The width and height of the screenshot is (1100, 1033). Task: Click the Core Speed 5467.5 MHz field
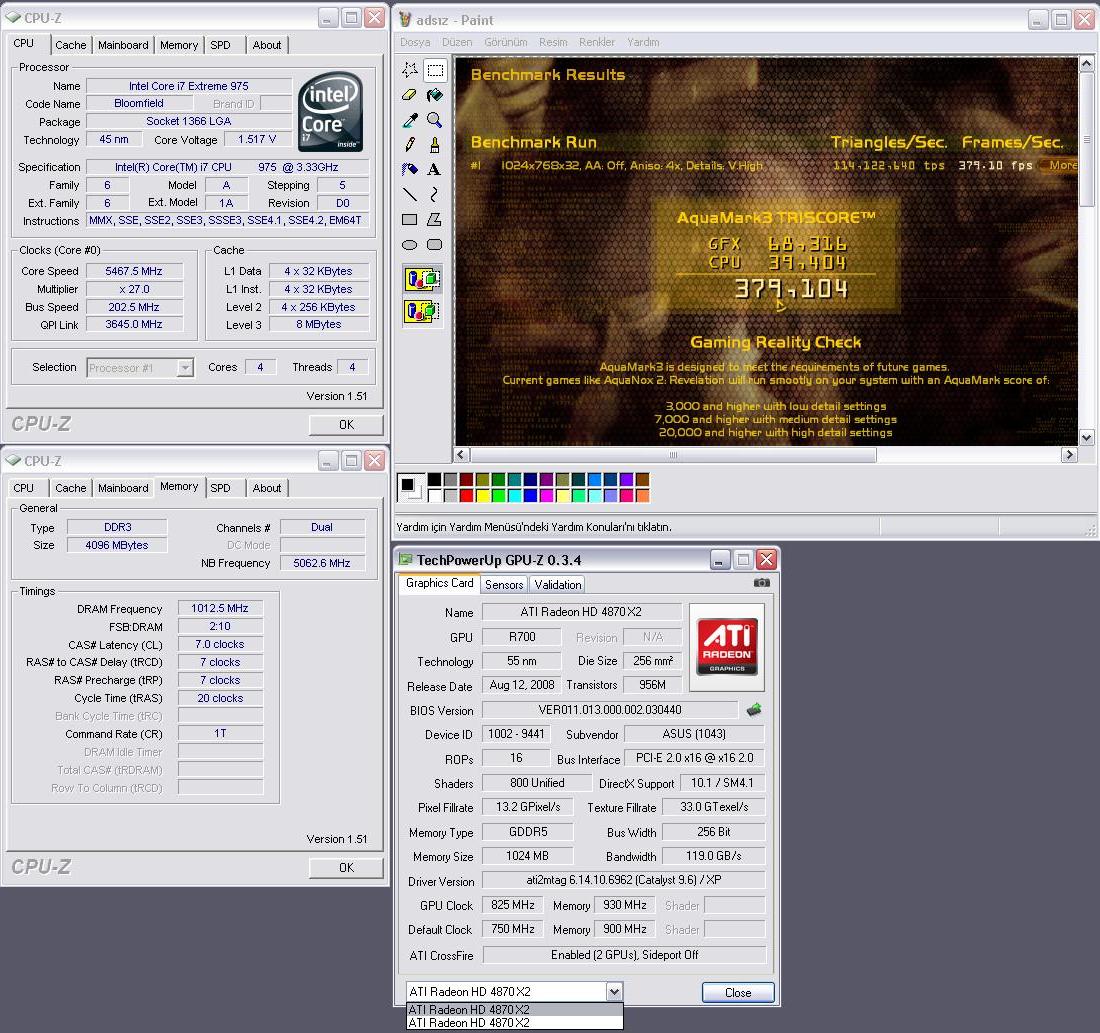(134, 271)
